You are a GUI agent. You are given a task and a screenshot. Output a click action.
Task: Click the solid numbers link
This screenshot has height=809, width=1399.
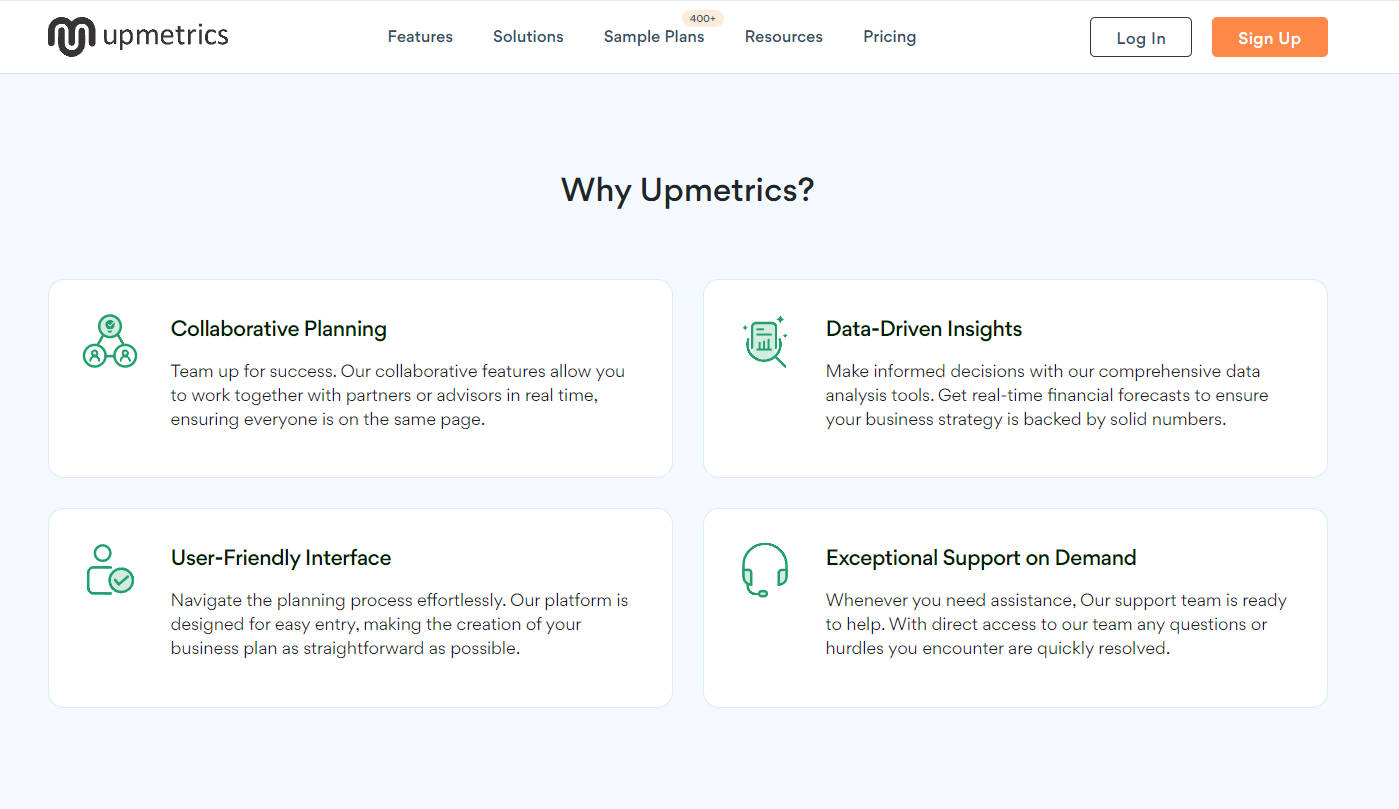(1168, 419)
